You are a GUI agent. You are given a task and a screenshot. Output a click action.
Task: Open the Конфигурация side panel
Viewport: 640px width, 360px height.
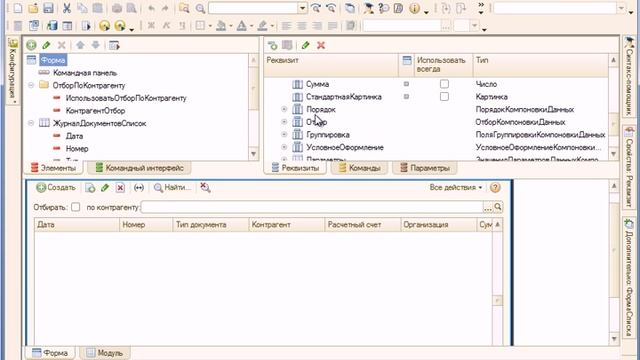tap(13, 70)
